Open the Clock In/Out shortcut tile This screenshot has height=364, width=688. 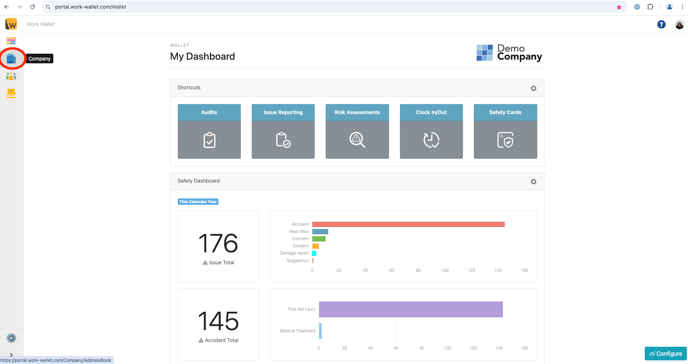pos(431,131)
